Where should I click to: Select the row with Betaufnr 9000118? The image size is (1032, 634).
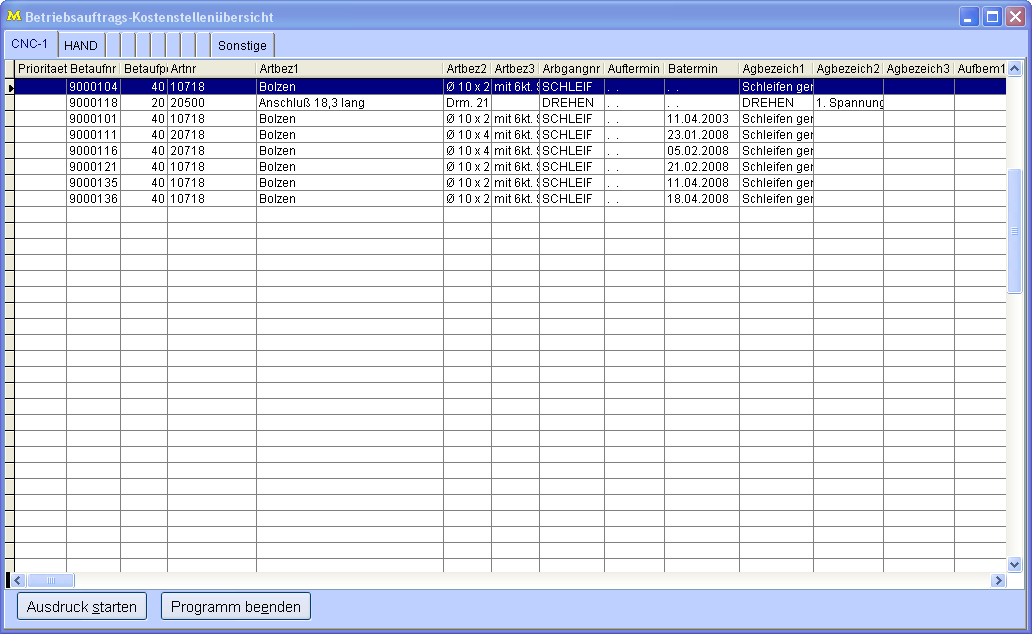[x=93, y=103]
